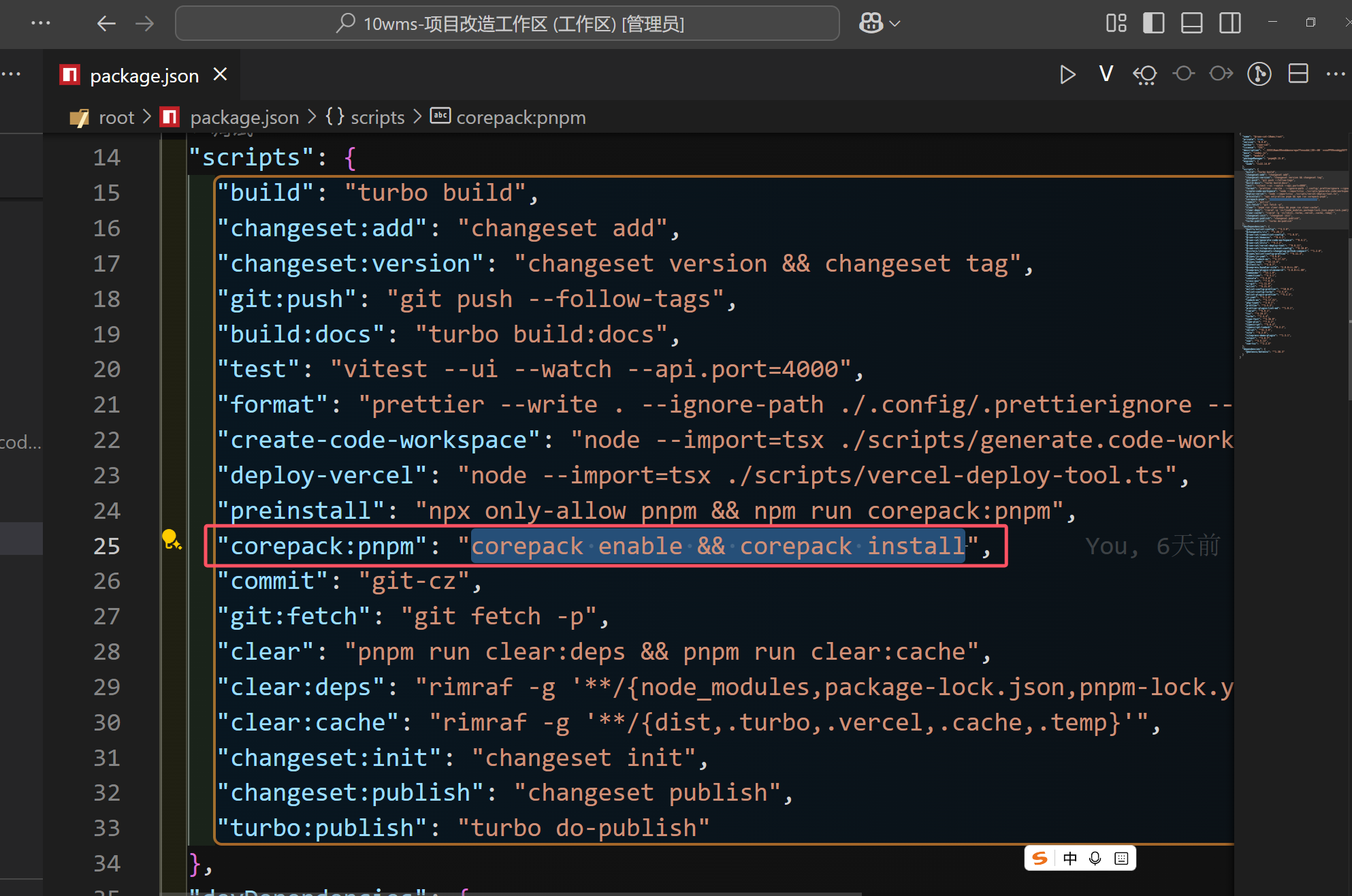Click the "changeset:init" key
Viewport: 1352px width, 896px height.
(329, 758)
